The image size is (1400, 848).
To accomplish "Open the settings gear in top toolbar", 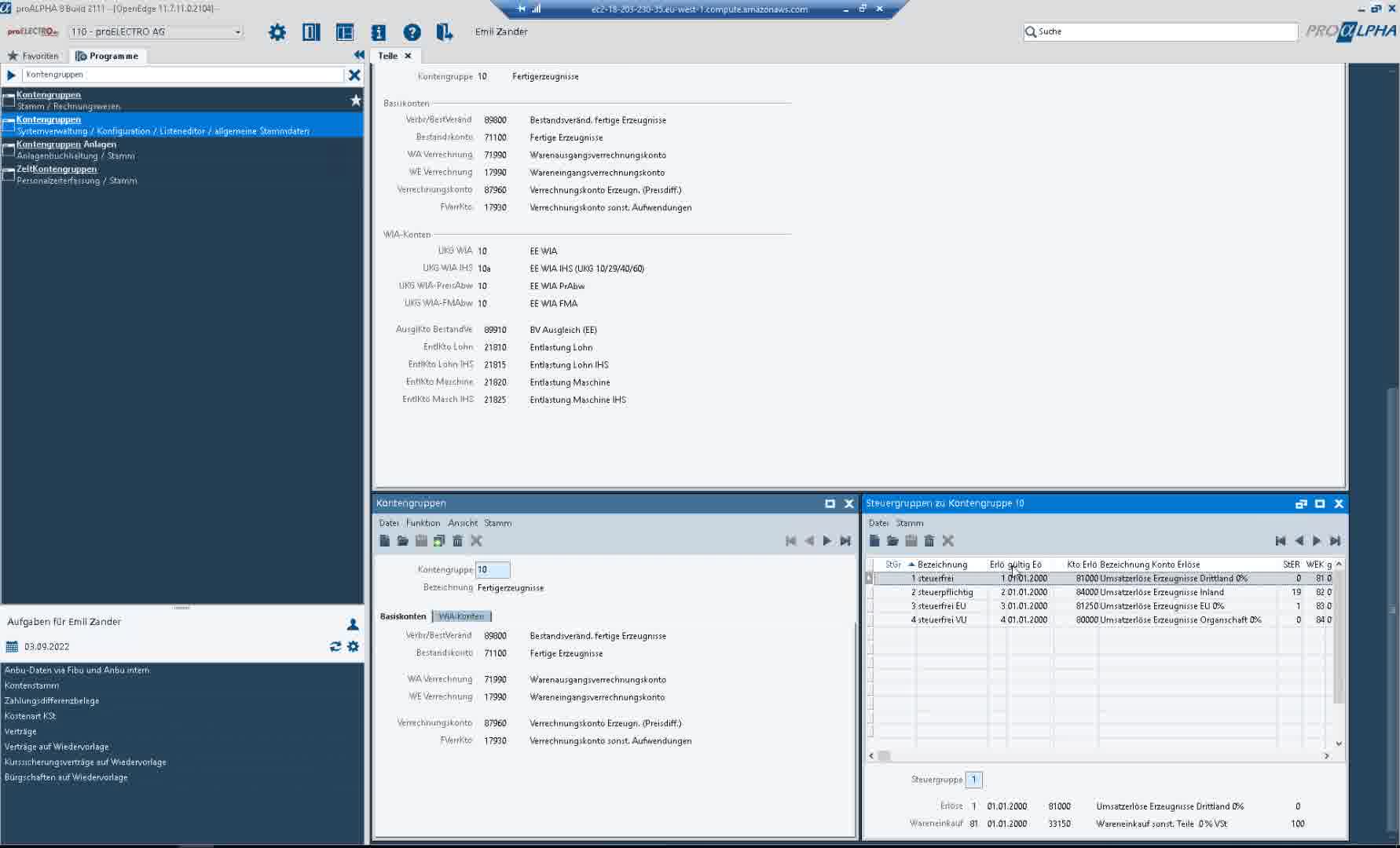I will click(x=277, y=32).
